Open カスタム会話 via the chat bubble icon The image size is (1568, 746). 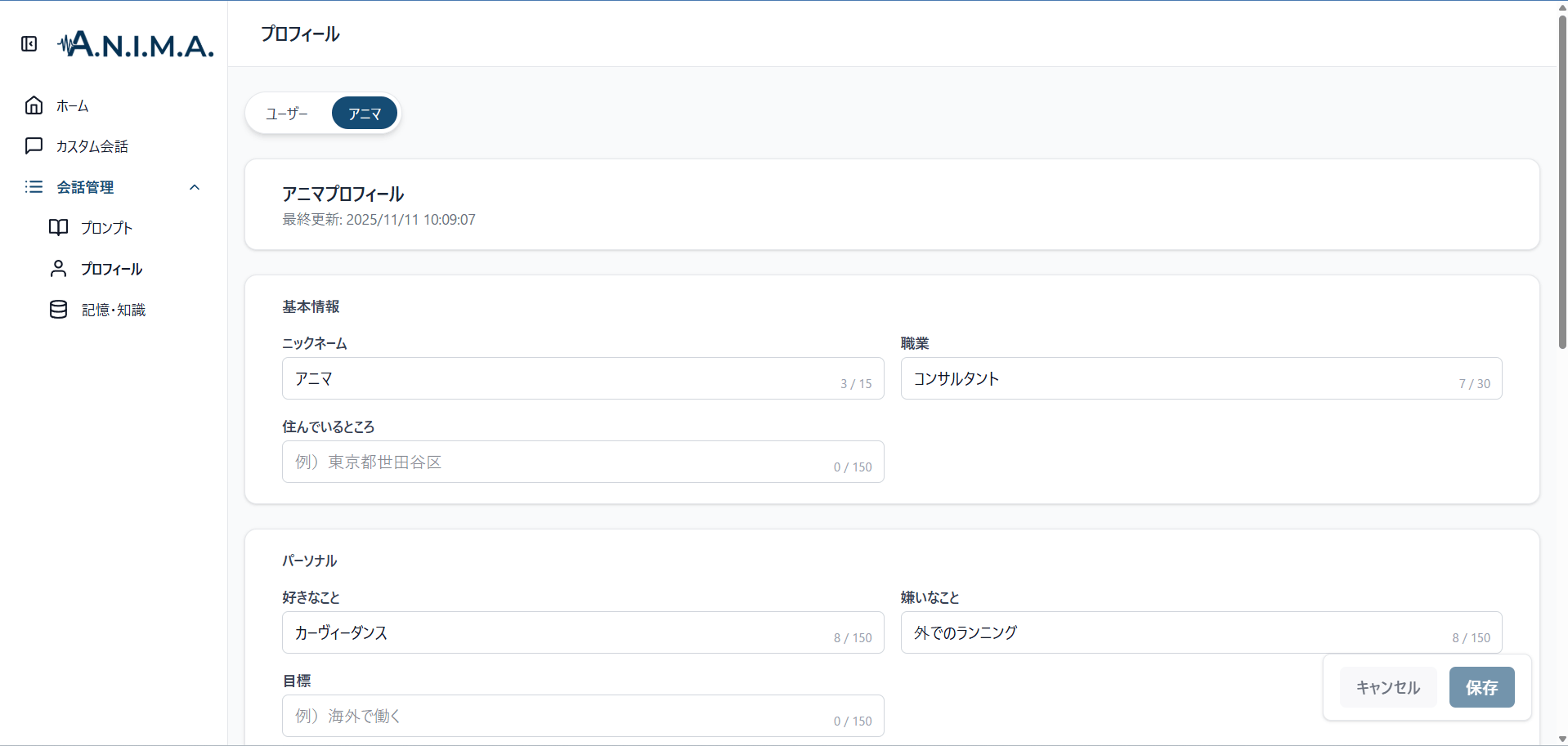(x=34, y=145)
